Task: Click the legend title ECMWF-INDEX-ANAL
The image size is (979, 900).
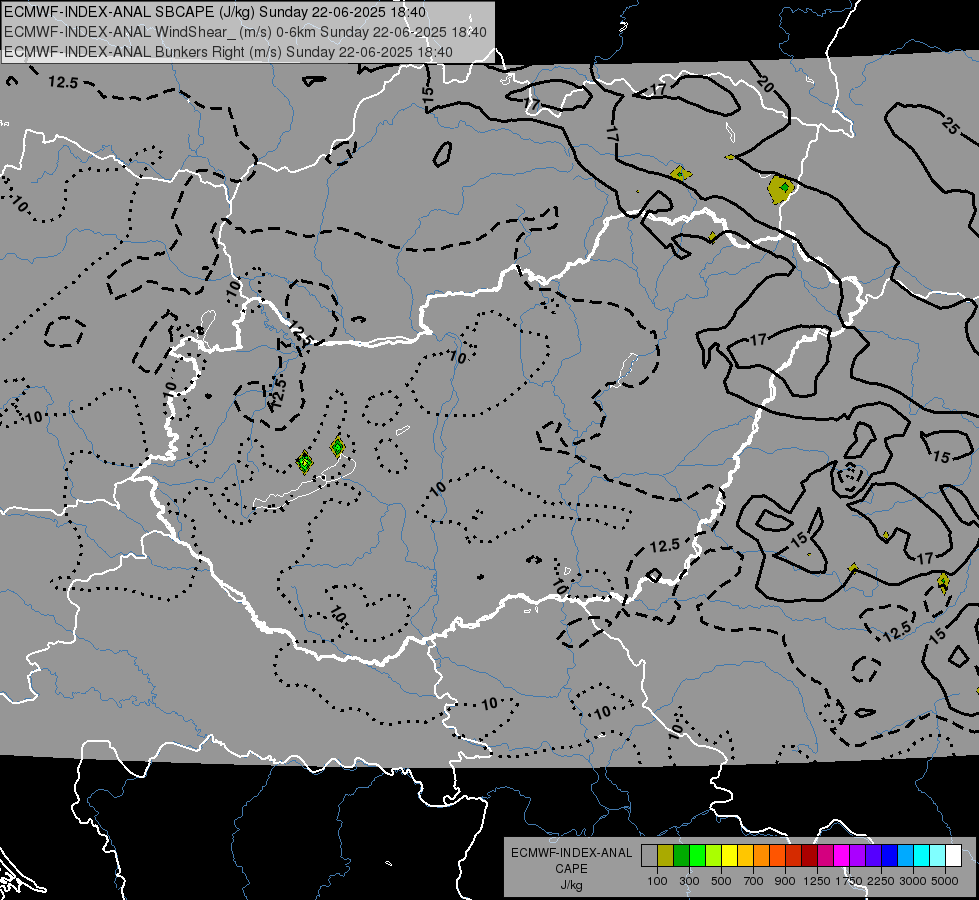Action: tap(571, 853)
